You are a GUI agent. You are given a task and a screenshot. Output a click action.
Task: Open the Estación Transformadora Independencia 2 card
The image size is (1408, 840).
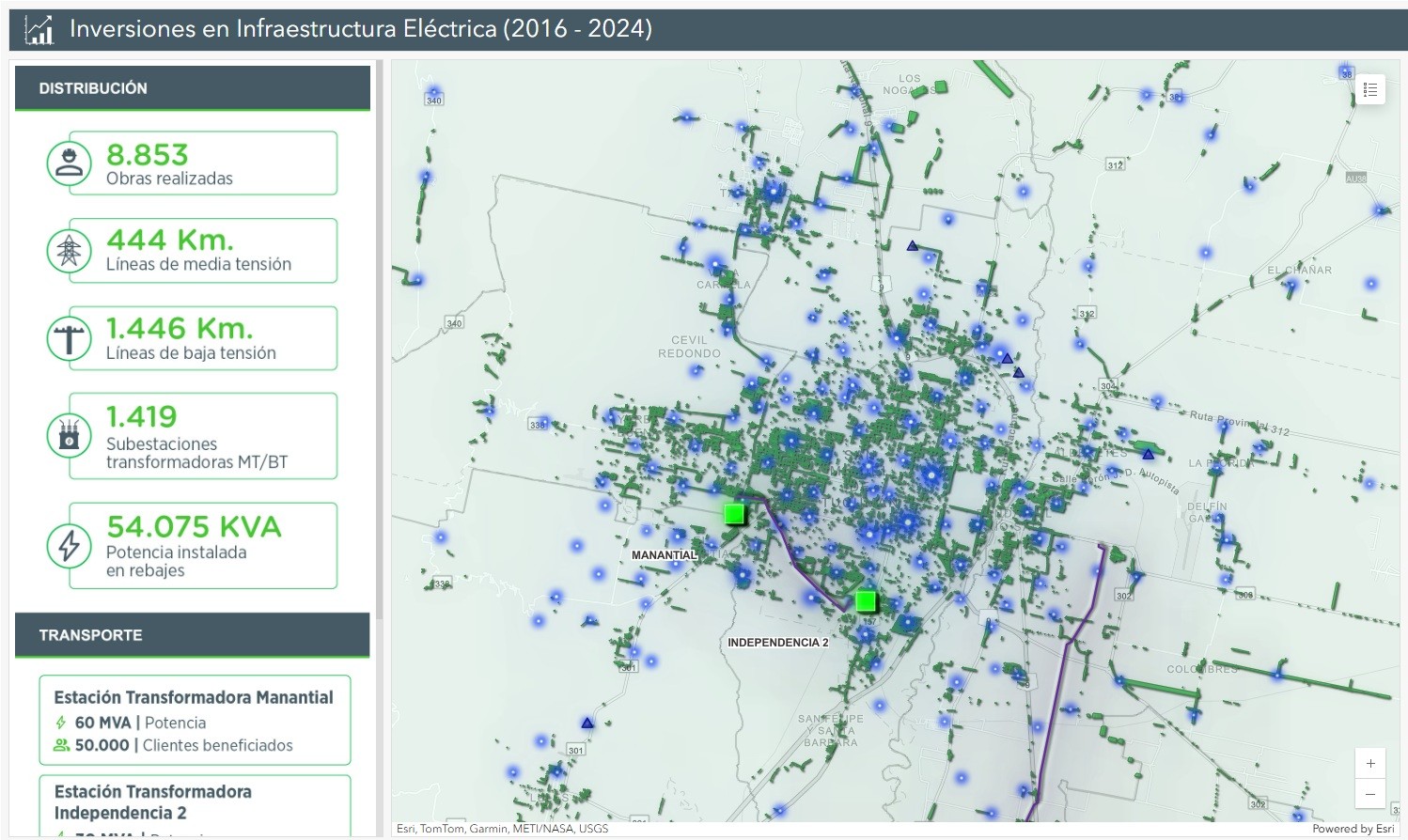tap(195, 803)
